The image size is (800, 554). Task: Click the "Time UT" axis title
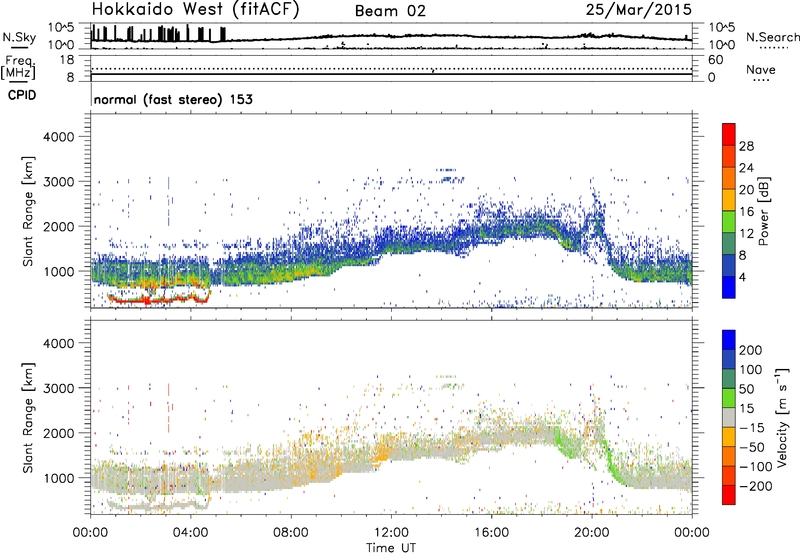pyautogui.click(x=391, y=548)
